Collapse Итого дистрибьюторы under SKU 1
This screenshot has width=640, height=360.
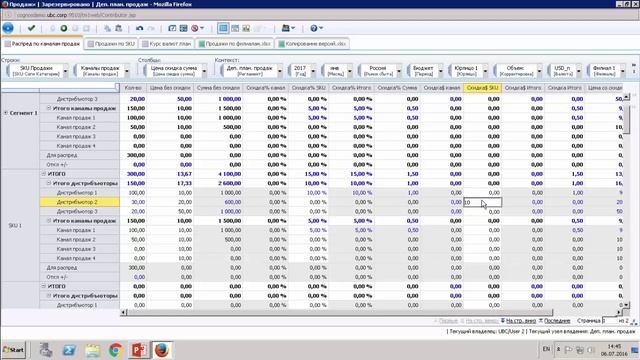[49, 183]
